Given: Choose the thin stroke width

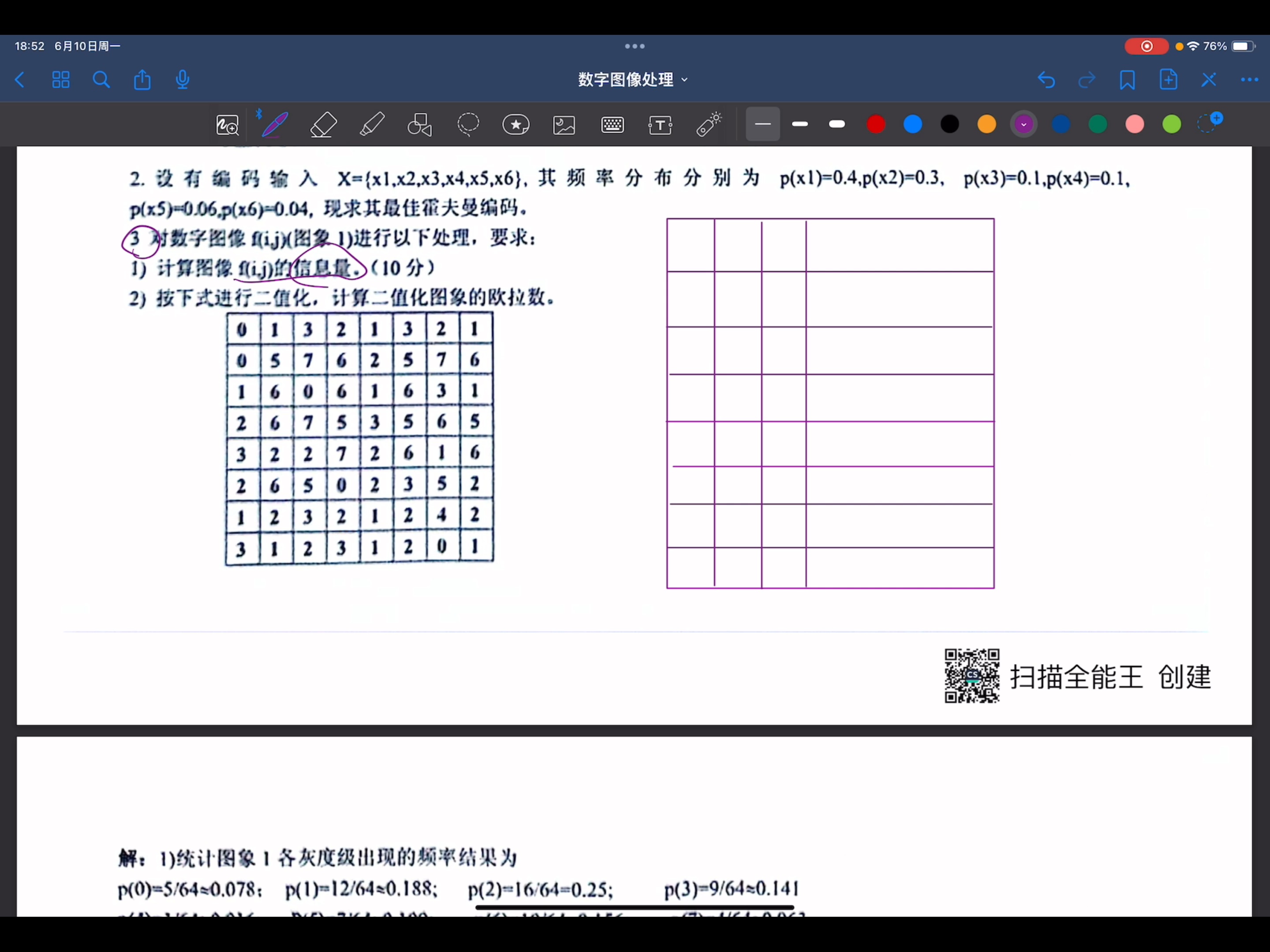Looking at the screenshot, I should click(762, 124).
